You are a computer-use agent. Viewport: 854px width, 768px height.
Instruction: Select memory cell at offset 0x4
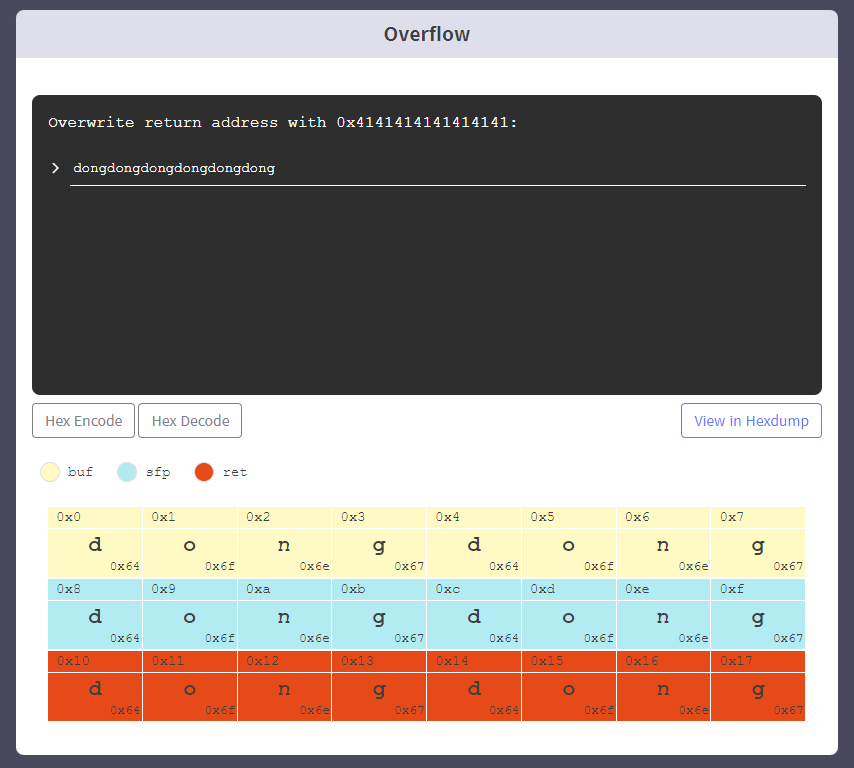[x=474, y=542]
